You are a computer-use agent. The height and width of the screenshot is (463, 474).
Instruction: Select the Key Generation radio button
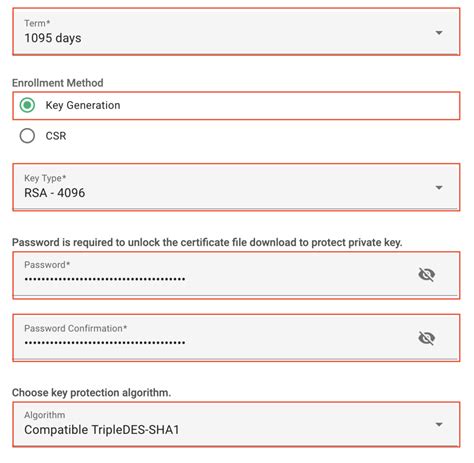(27, 105)
